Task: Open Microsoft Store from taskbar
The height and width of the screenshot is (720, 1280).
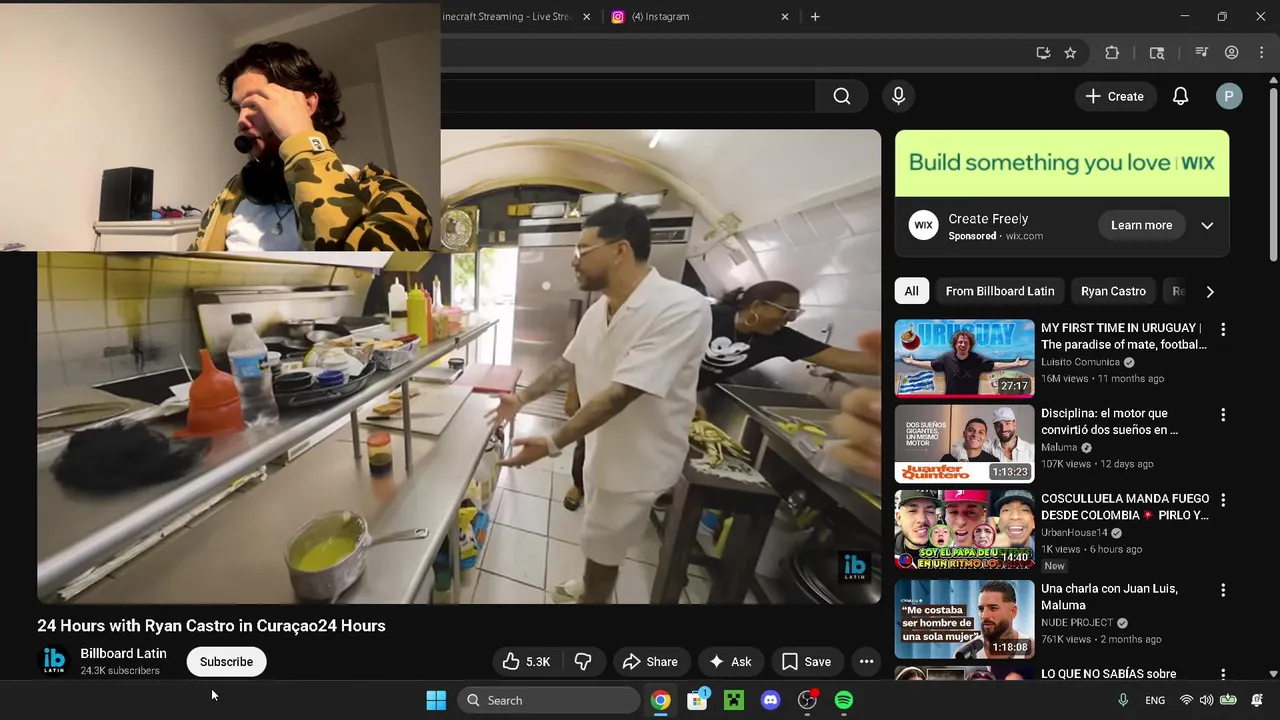Action: point(697,700)
